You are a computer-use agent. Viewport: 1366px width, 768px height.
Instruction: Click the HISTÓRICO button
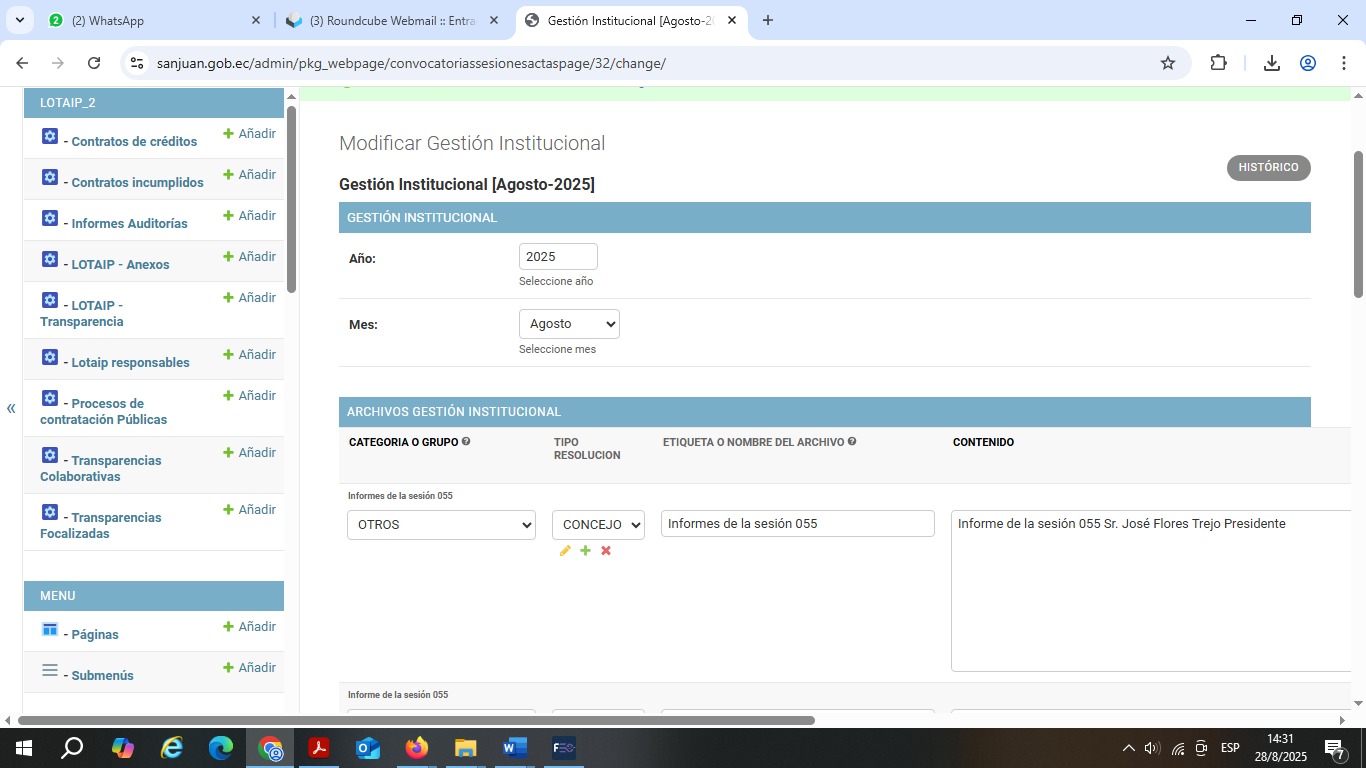[x=1268, y=168]
